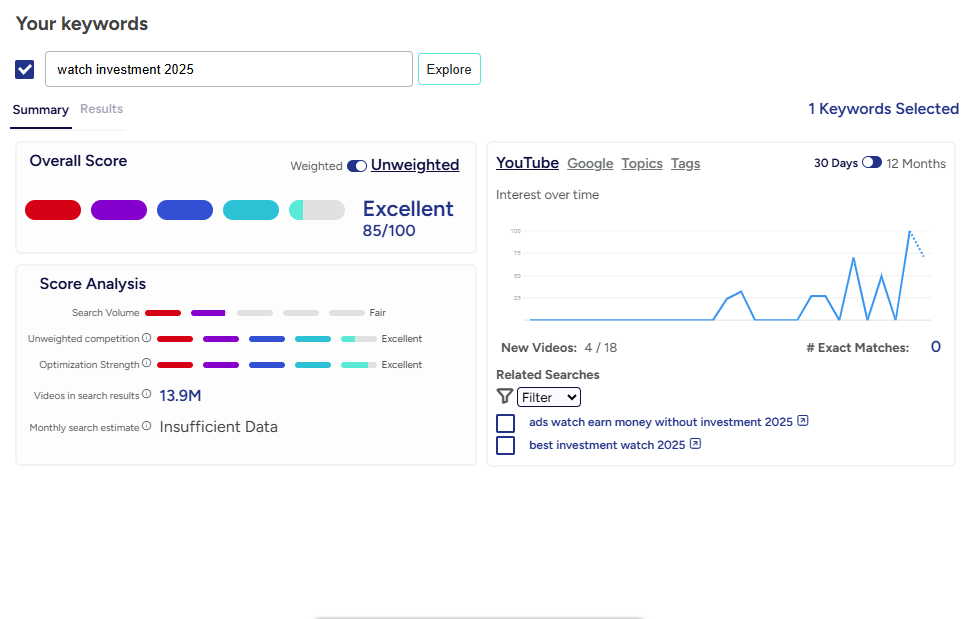Click info icon next to Unweighted competition
The height and width of the screenshot is (619, 965).
147,338
